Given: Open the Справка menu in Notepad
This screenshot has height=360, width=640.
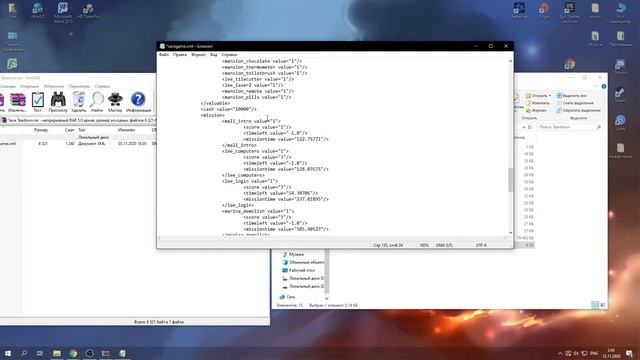Looking at the screenshot, I should coord(229,54).
